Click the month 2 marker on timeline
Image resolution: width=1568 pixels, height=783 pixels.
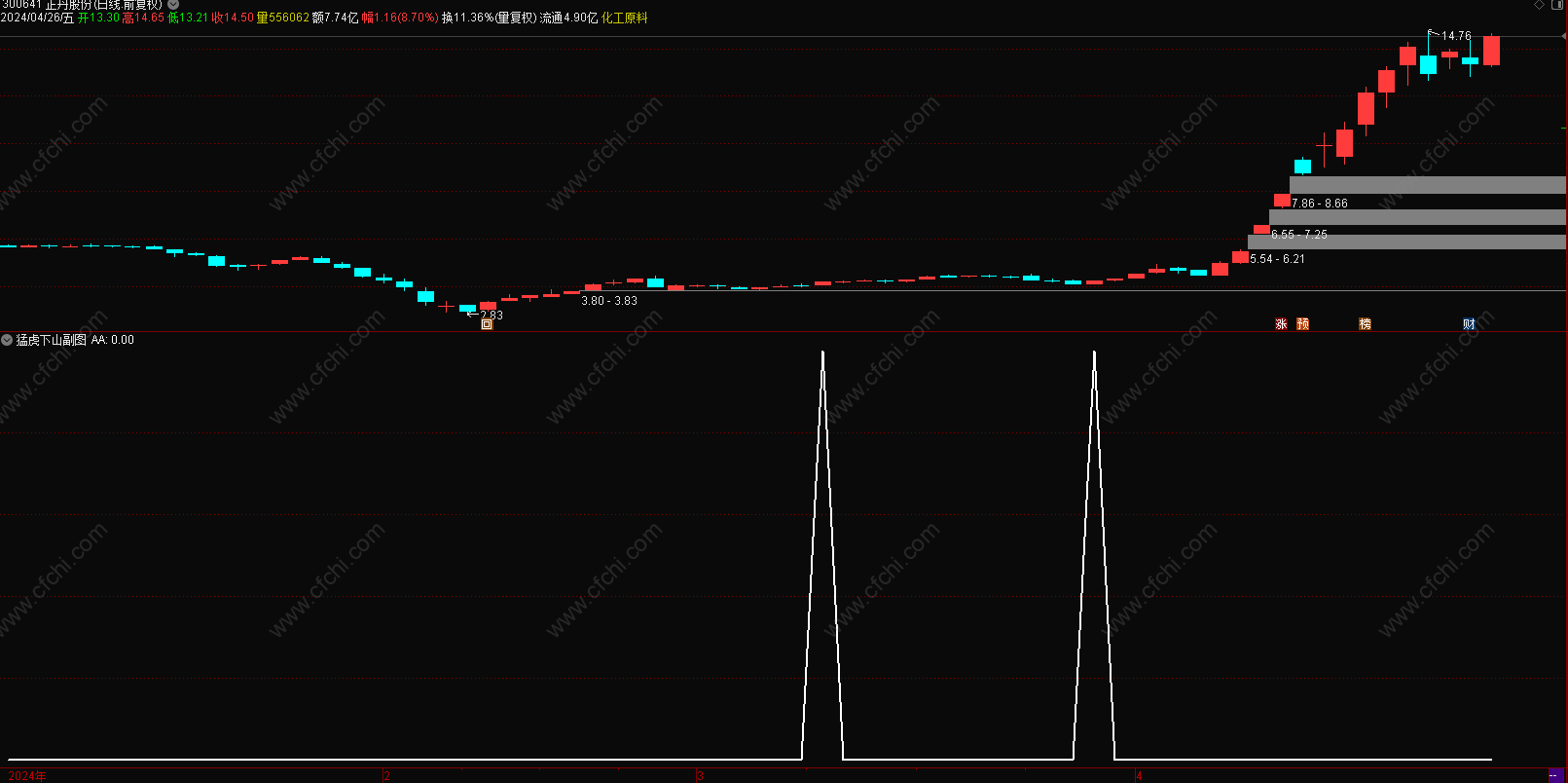[387, 776]
